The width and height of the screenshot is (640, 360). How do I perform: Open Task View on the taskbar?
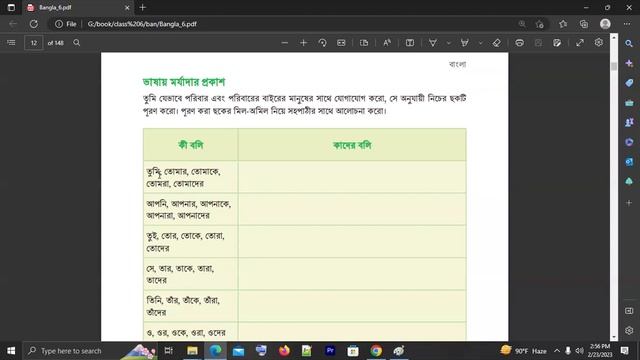[168, 351]
